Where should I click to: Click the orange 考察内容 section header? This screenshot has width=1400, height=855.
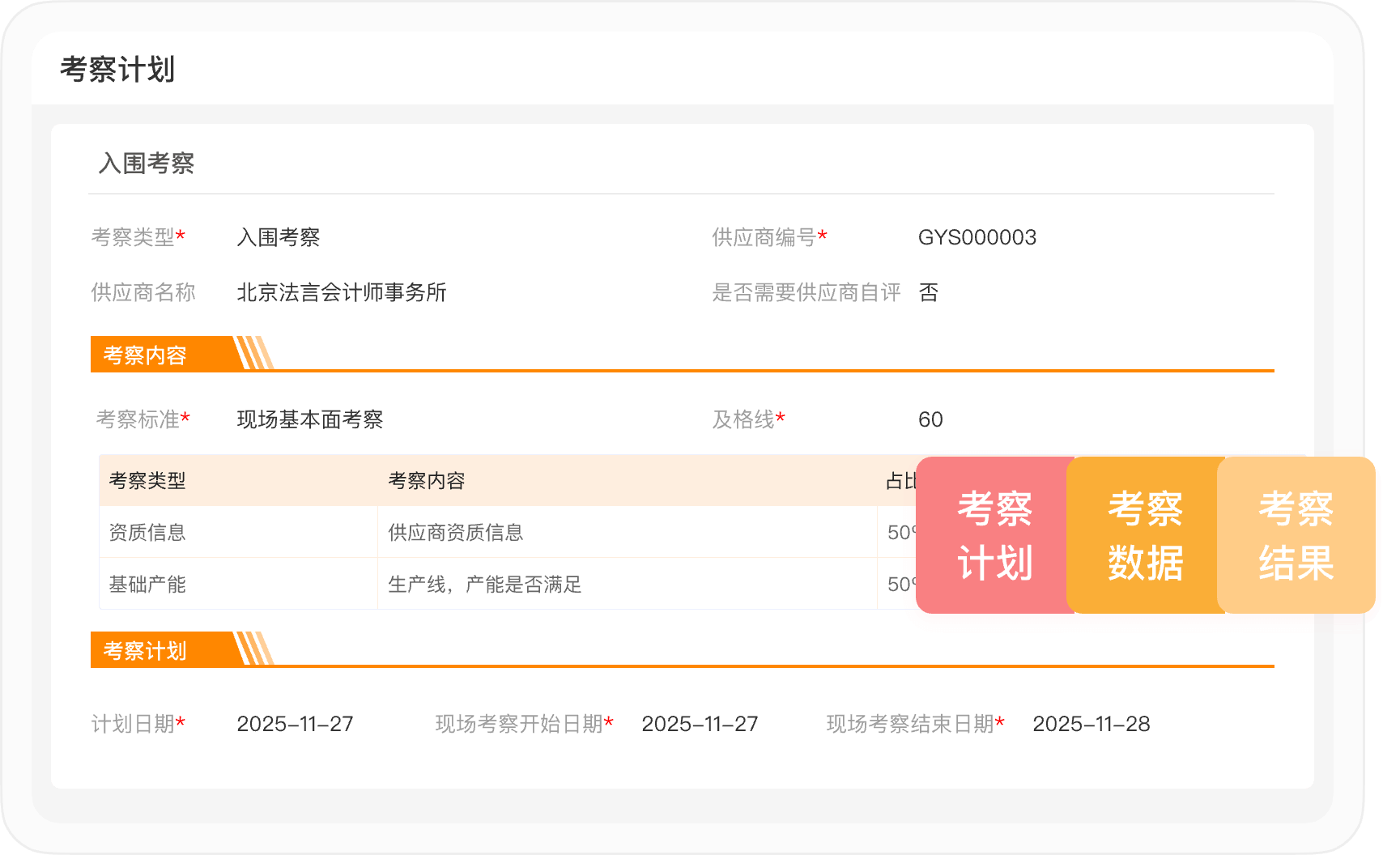146,355
